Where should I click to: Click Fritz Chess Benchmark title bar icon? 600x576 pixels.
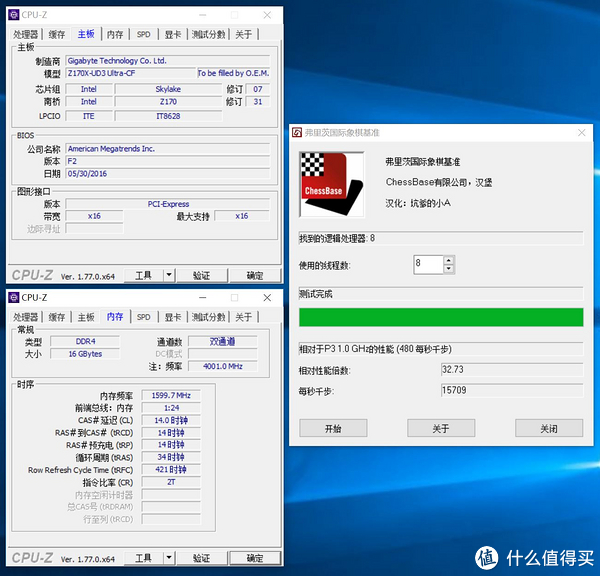pyautogui.click(x=297, y=132)
